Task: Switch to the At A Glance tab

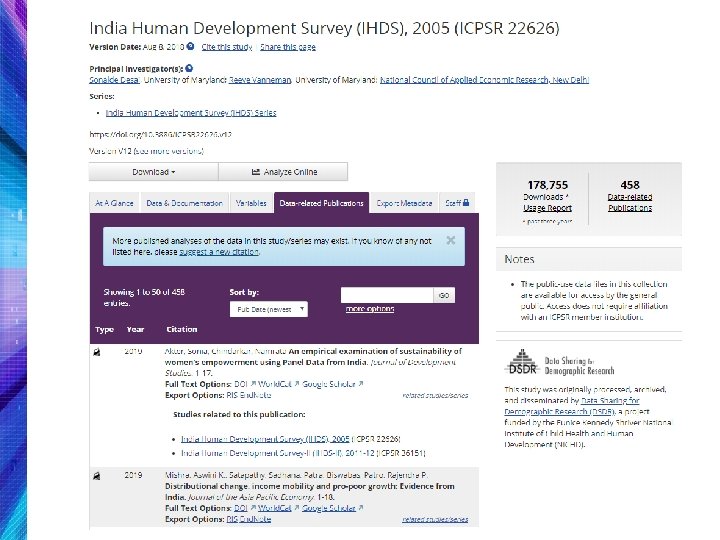Action: 114,203
